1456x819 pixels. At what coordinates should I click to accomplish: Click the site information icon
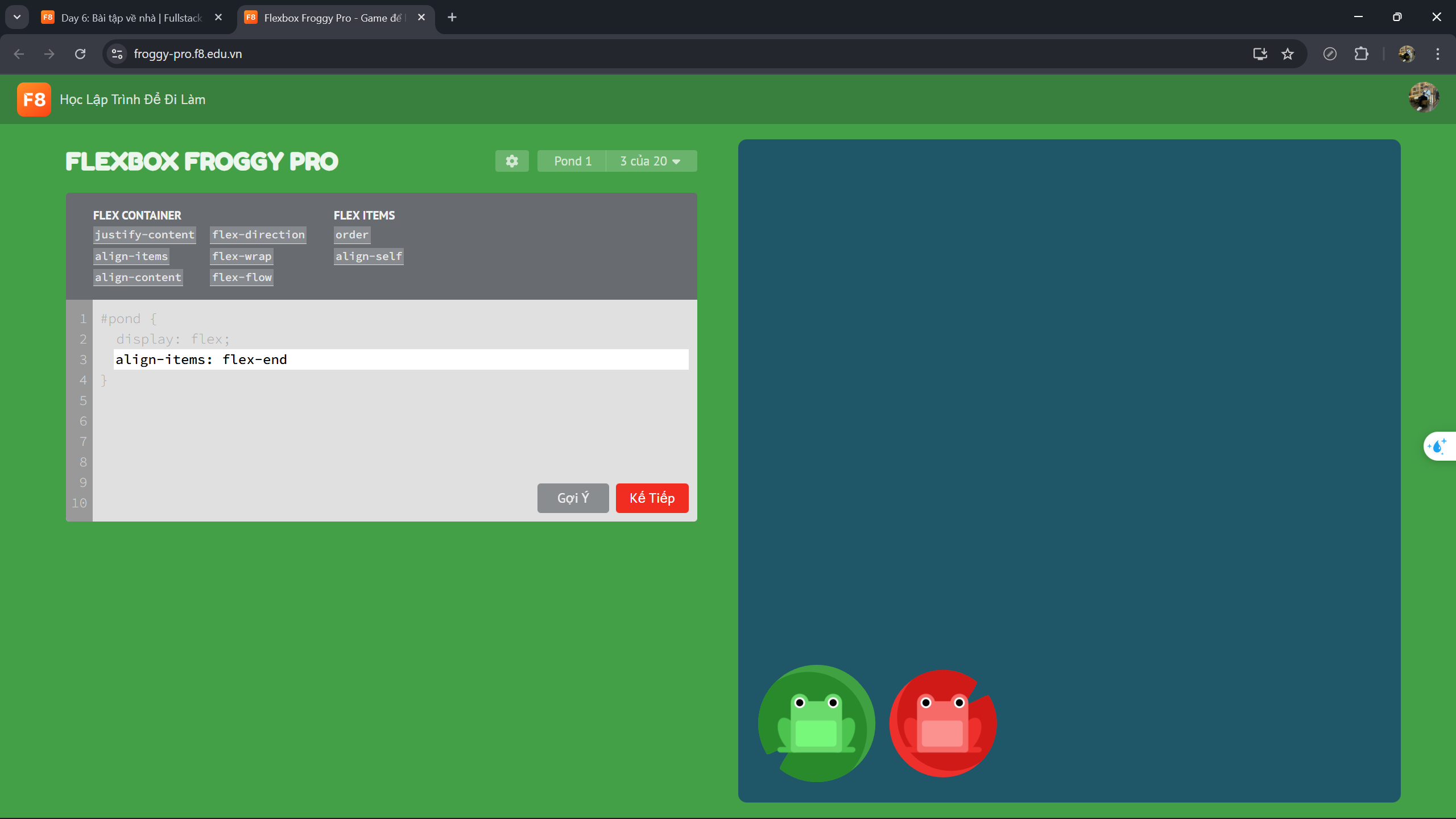[x=117, y=53]
